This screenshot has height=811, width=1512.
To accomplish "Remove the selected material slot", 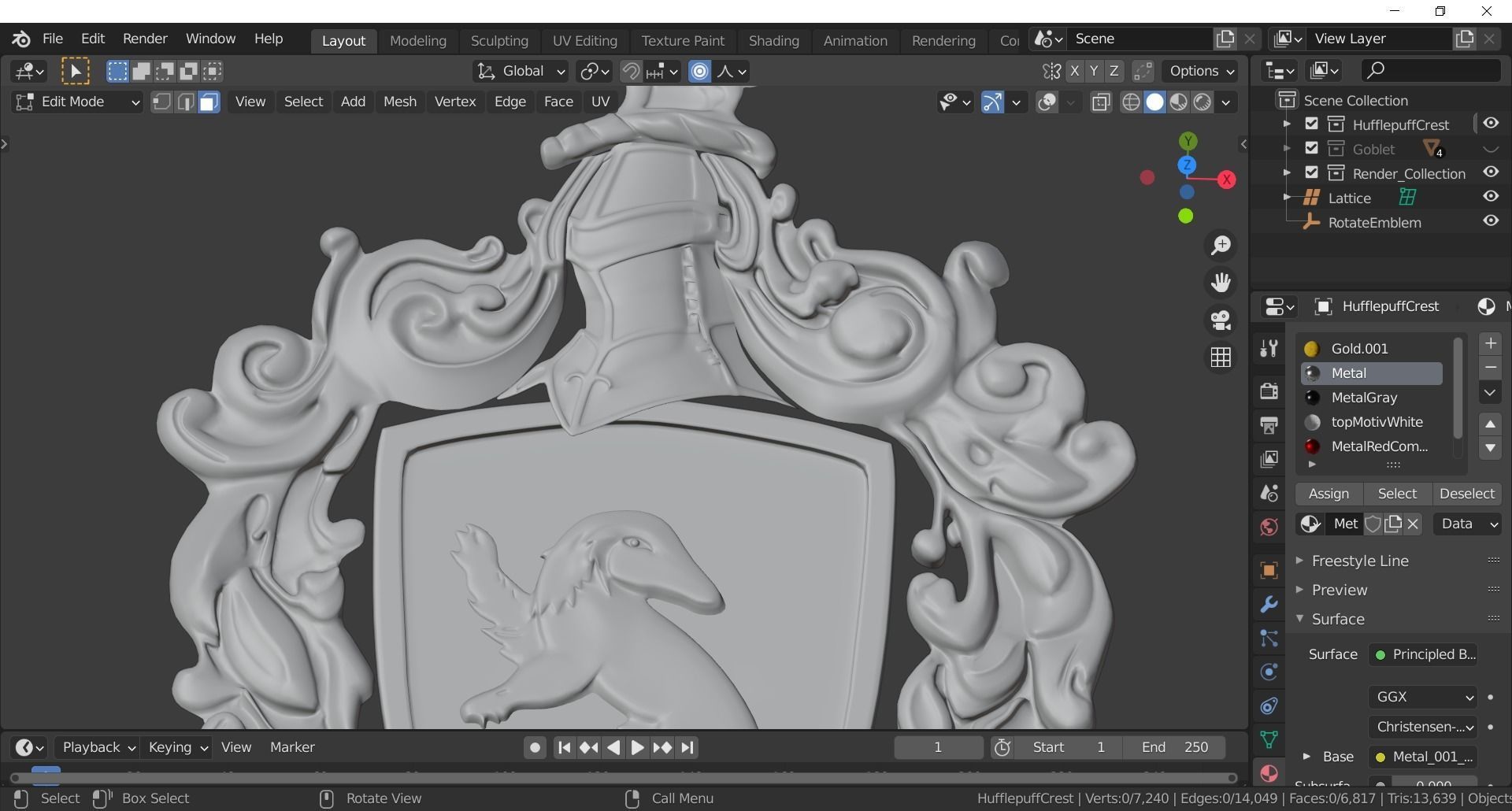I will [1489, 368].
